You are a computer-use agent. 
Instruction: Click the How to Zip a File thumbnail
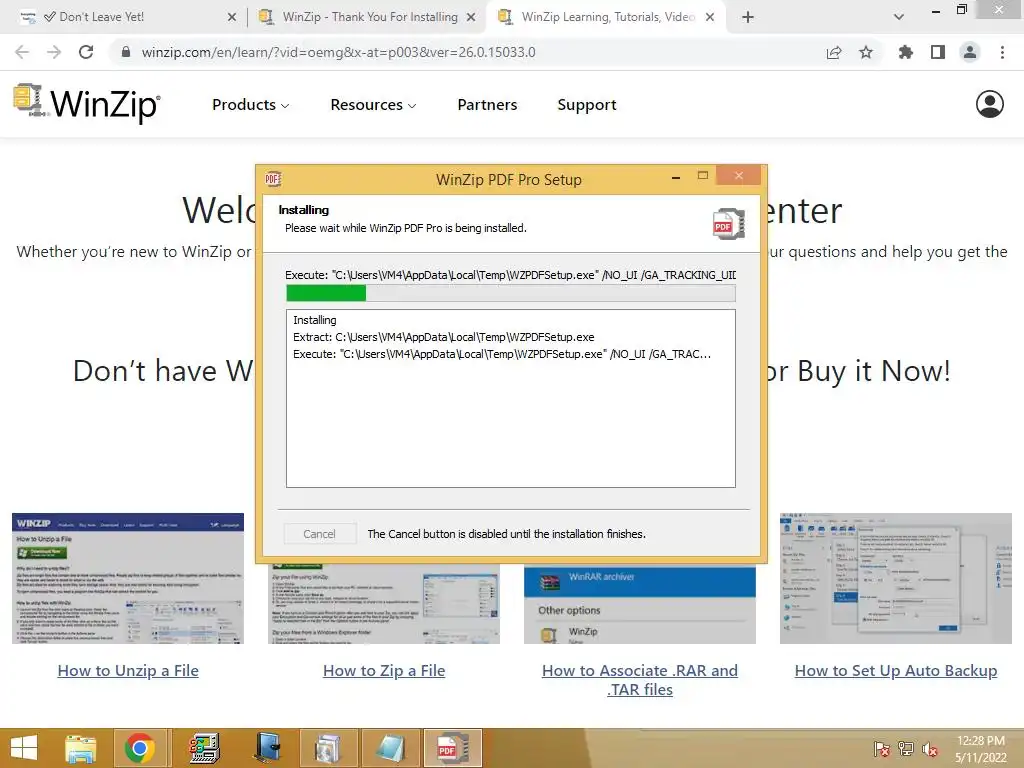tap(384, 605)
